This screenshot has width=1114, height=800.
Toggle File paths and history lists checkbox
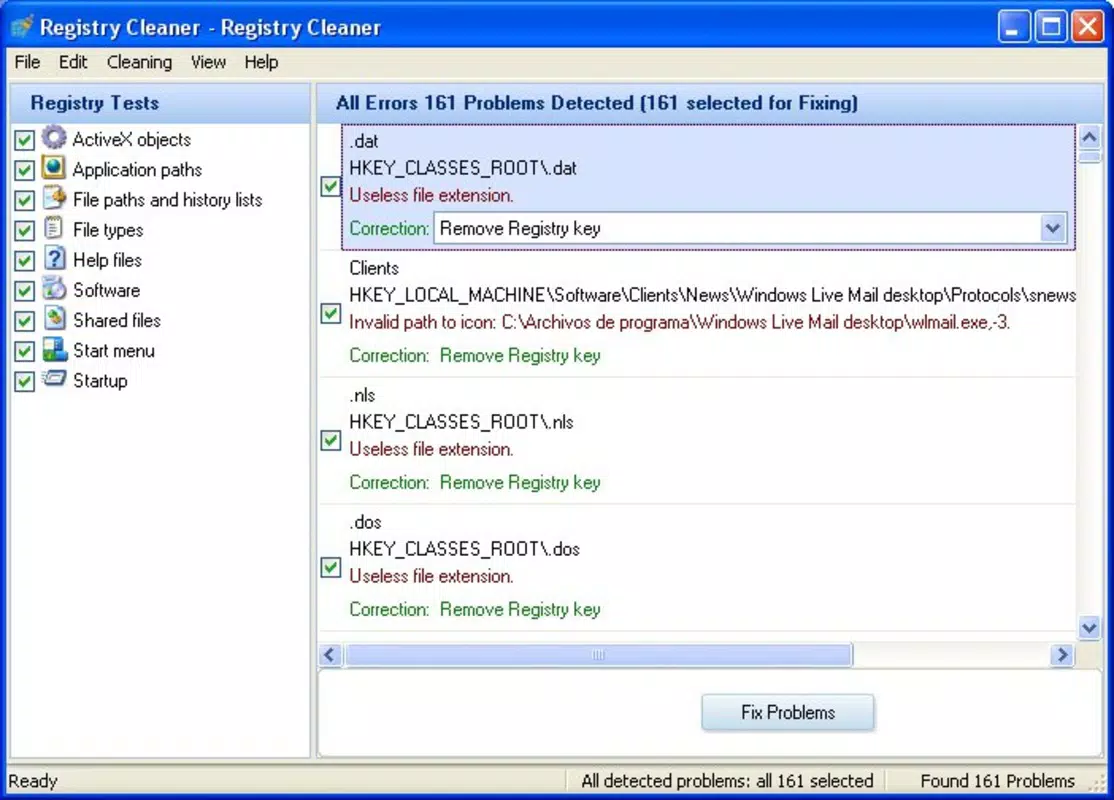(x=24, y=200)
